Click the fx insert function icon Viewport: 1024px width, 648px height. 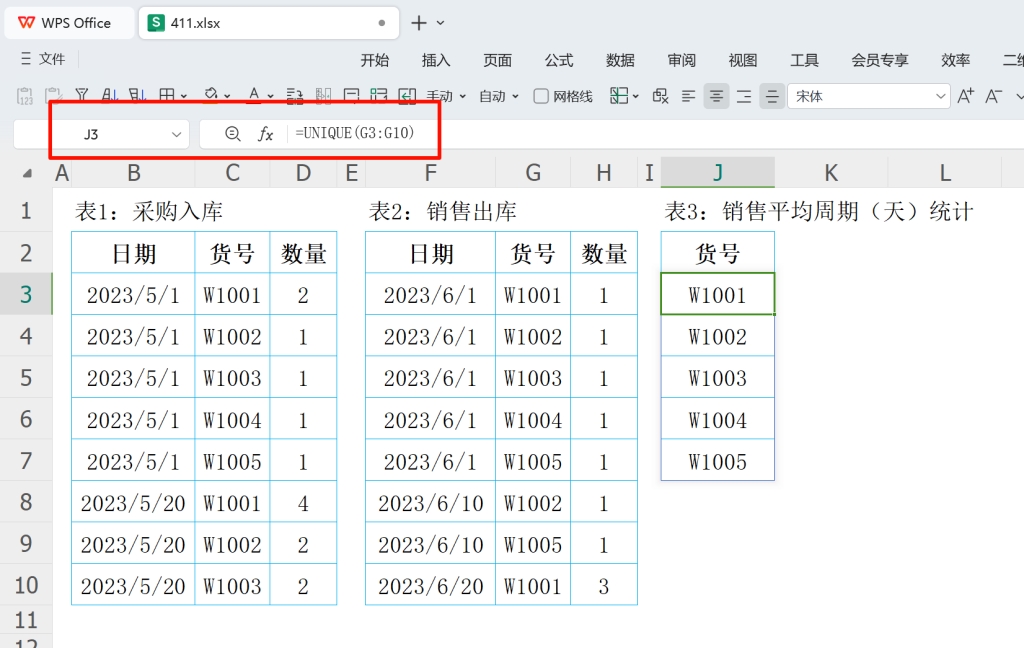click(265, 134)
